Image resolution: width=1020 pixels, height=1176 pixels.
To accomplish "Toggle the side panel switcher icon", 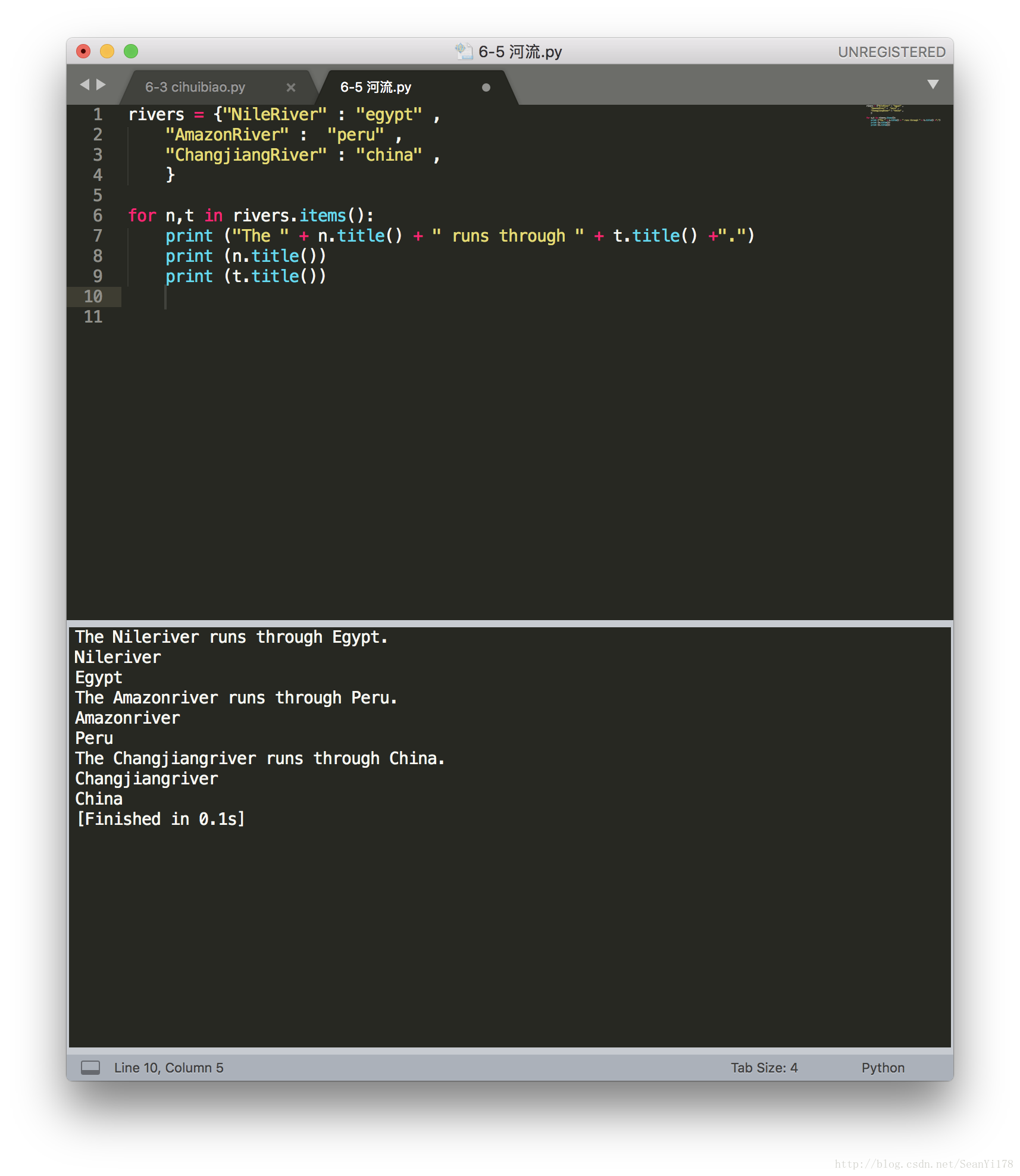I will pos(90,1068).
